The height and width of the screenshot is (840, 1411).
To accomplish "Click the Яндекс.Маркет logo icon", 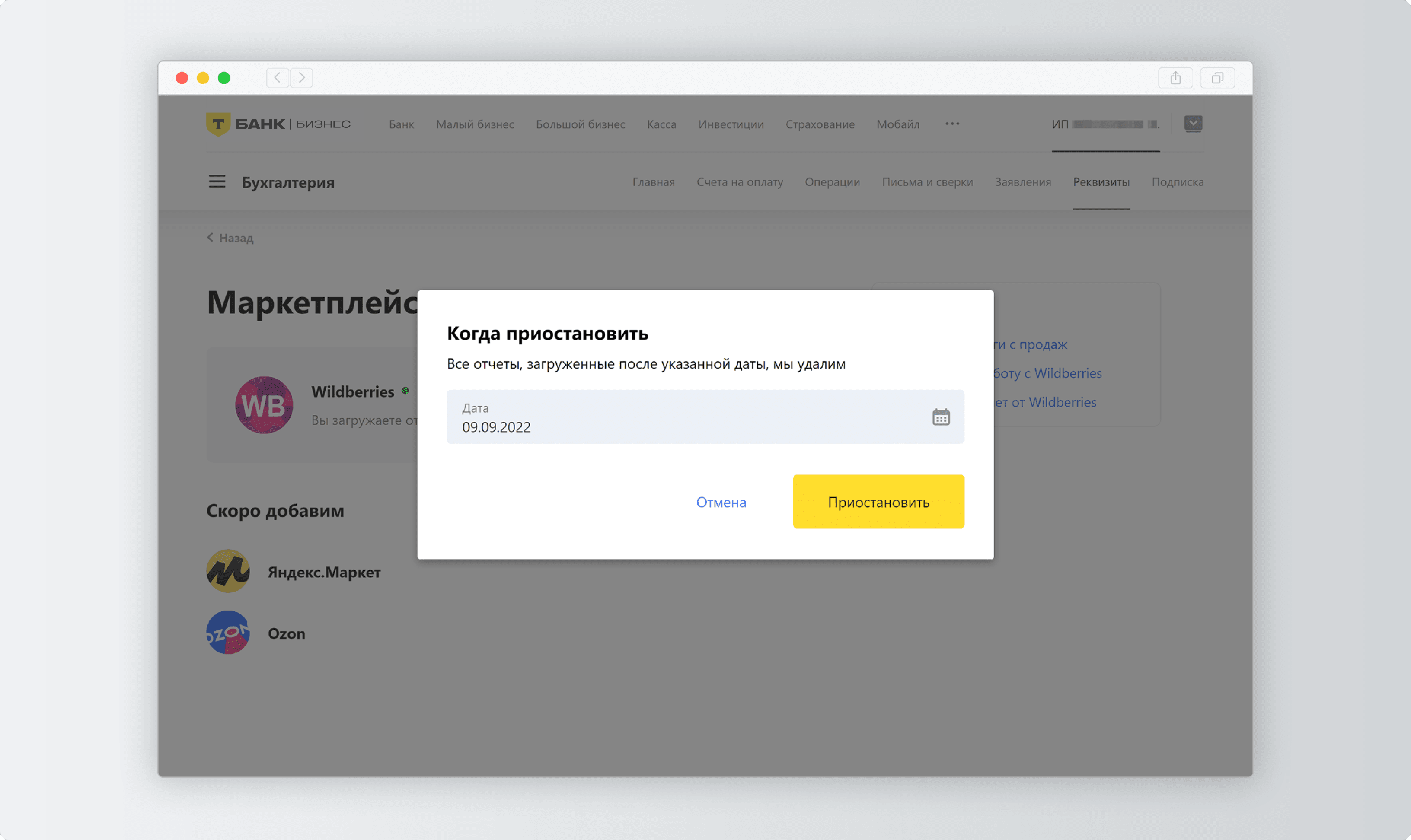I will tap(228, 571).
